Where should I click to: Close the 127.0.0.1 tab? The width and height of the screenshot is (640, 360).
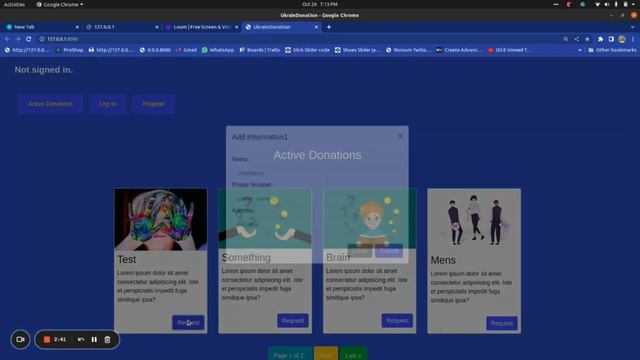click(157, 27)
